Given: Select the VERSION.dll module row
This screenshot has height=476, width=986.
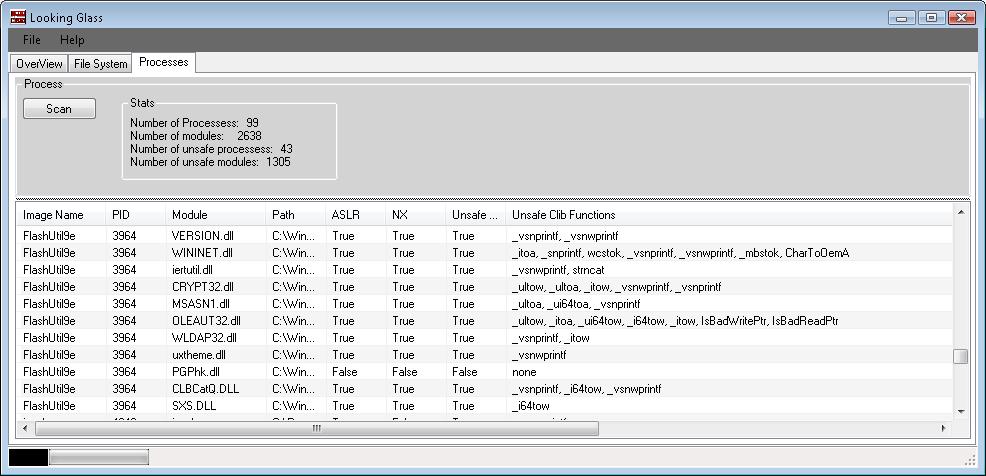Looking at the screenshot, I should pyautogui.click(x=484, y=236).
